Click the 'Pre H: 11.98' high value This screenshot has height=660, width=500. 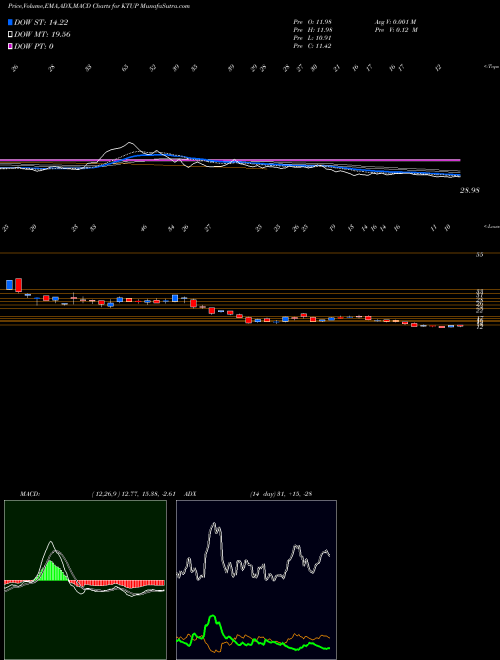[313, 30]
